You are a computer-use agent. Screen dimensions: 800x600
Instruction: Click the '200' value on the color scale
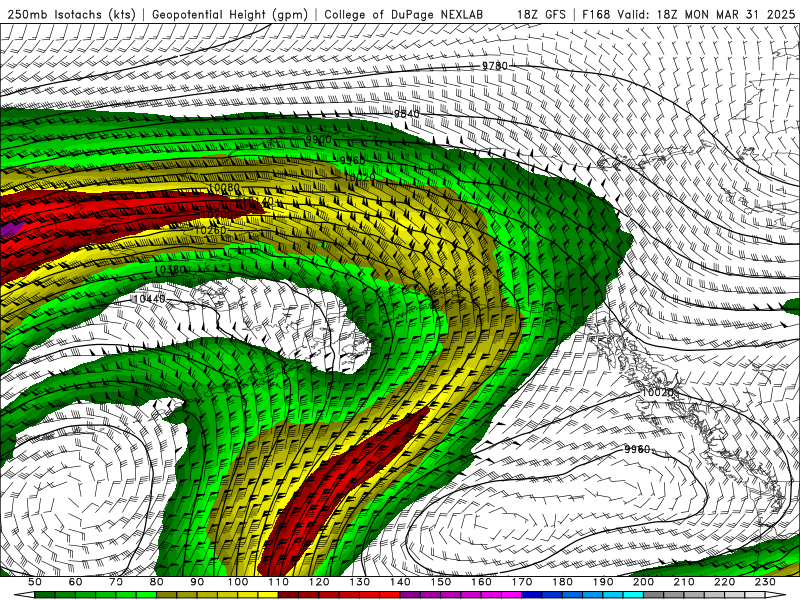pyautogui.click(x=643, y=582)
